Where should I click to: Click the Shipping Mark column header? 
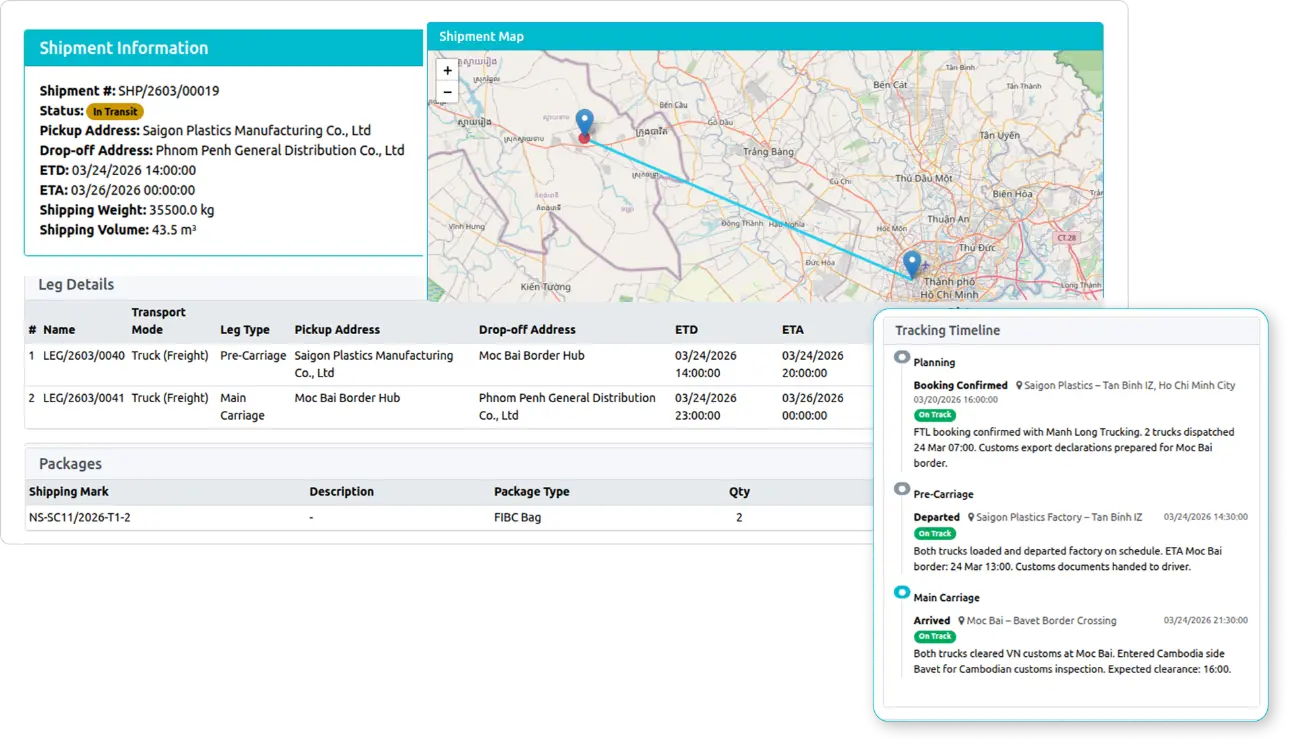click(x=69, y=492)
